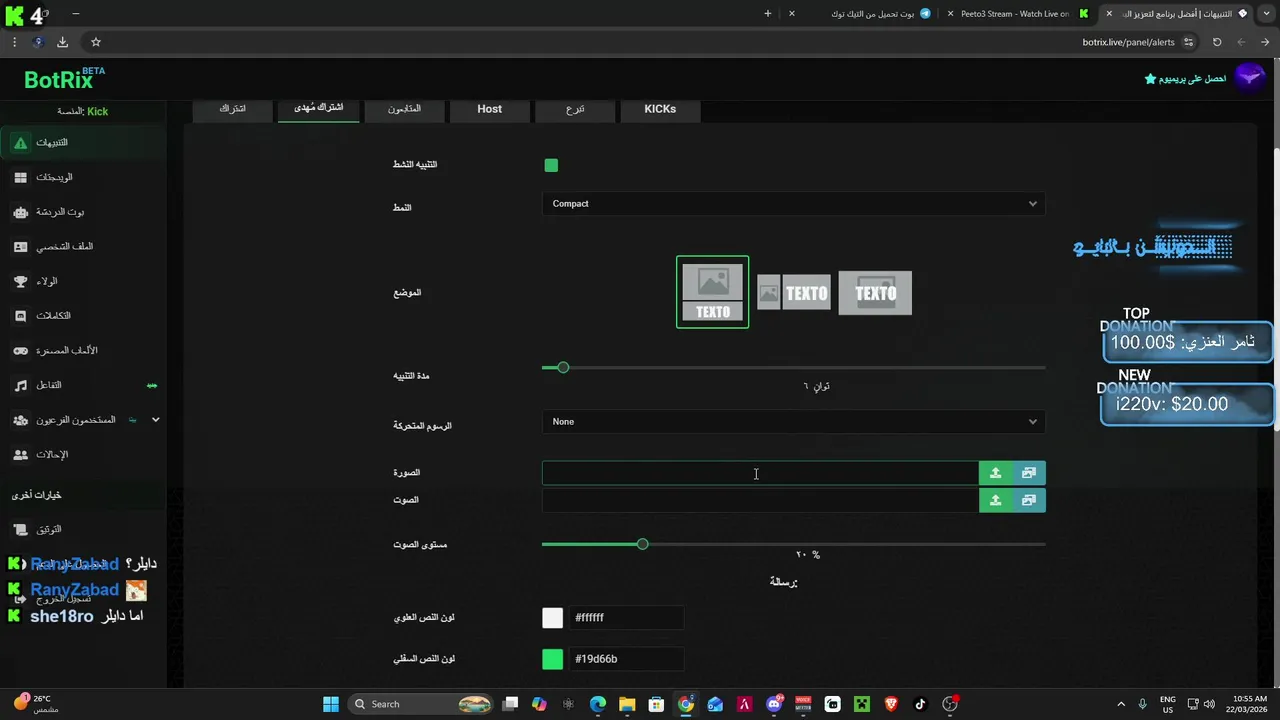Edit the #ffffff hex color field
Image resolution: width=1280 pixels, height=720 pixels.
626,618
